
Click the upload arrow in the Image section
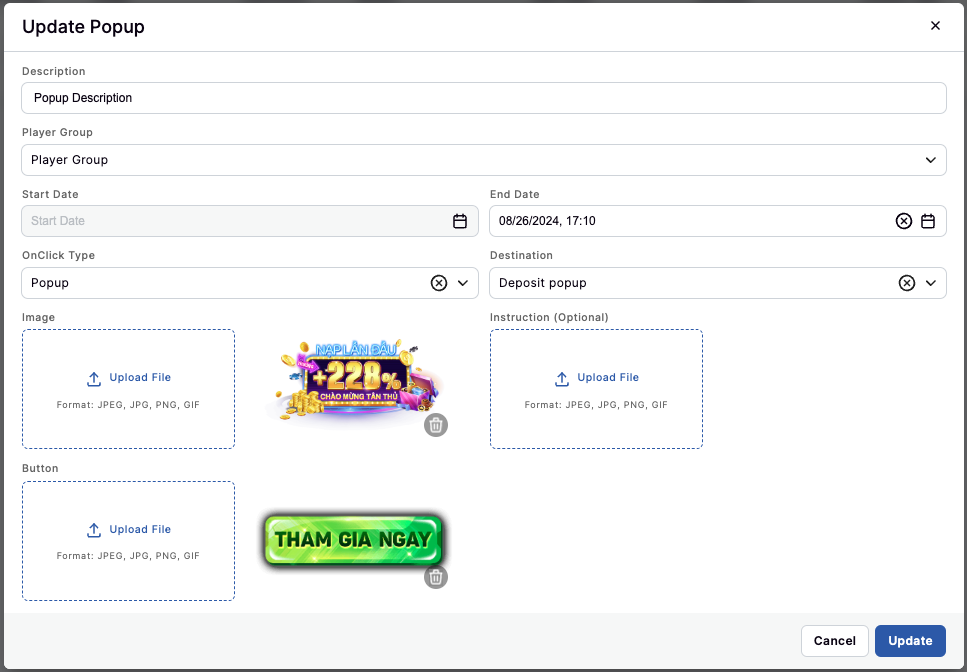click(x=93, y=378)
